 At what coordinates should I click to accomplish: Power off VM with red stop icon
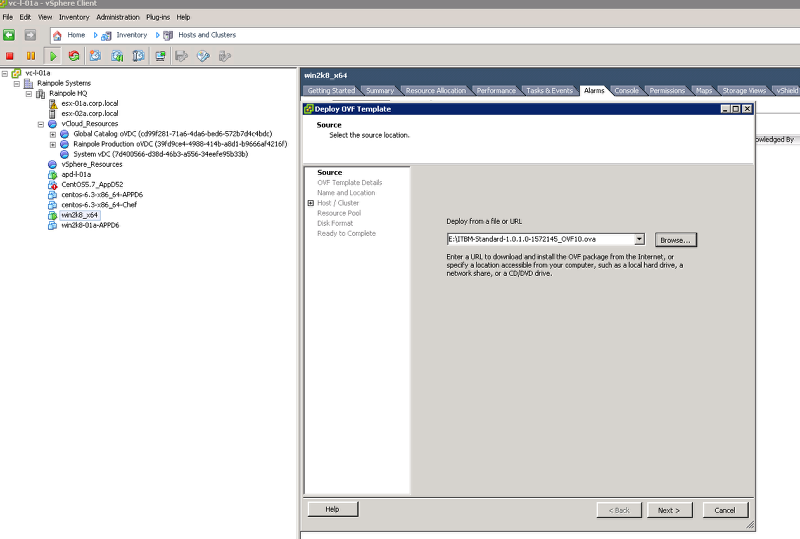(10, 56)
